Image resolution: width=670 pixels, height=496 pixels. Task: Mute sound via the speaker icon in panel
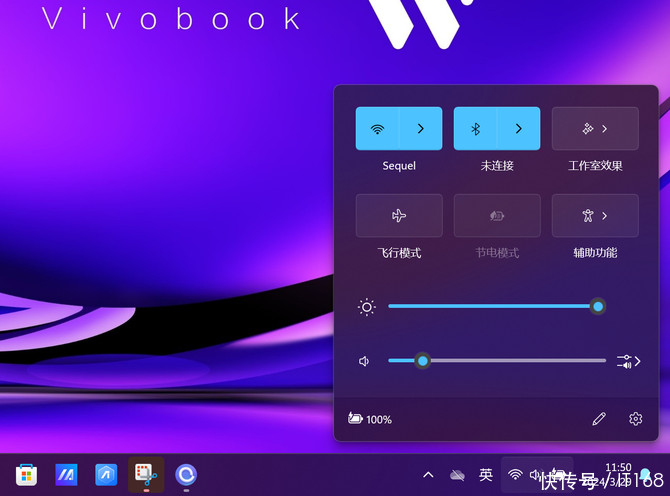pyautogui.click(x=365, y=361)
